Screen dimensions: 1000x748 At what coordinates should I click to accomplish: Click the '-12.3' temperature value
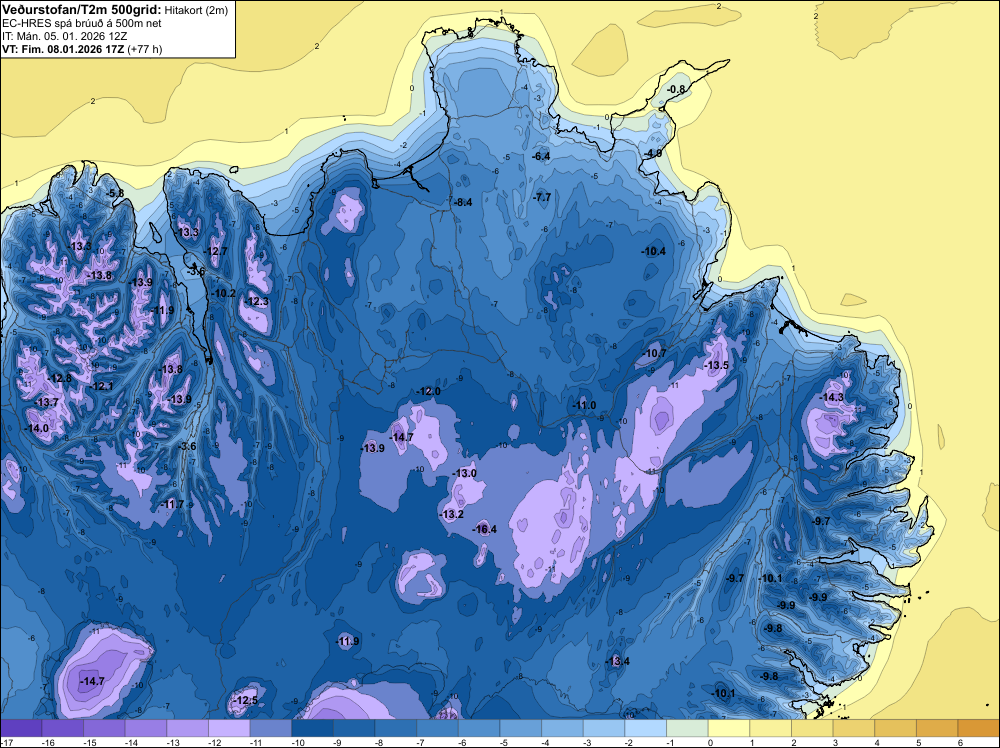click(x=257, y=302)
